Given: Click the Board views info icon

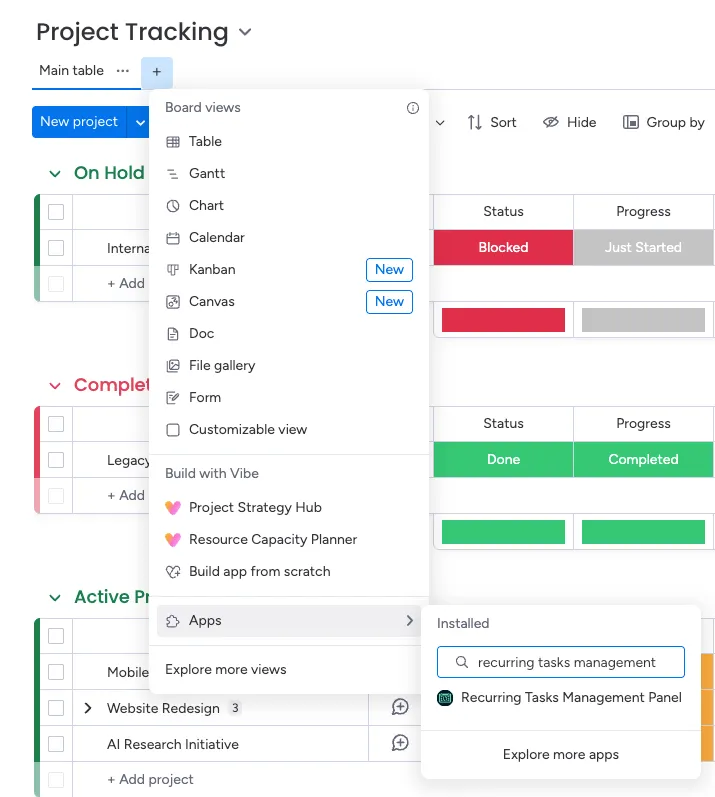Looking at the screenshot, I should click(413, 108).
